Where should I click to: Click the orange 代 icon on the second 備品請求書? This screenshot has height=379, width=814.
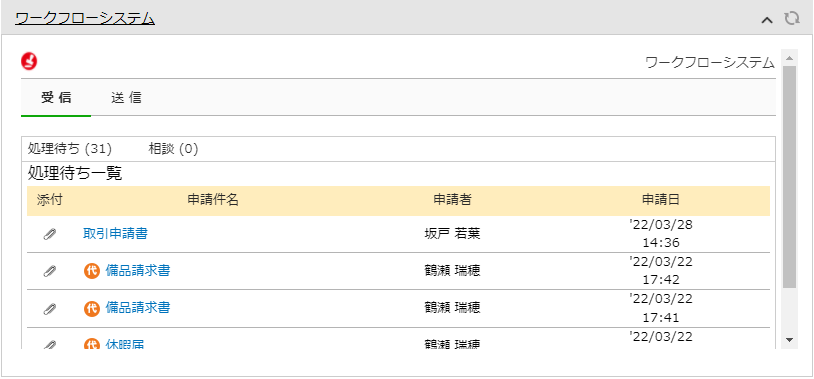tap(91, 308)
